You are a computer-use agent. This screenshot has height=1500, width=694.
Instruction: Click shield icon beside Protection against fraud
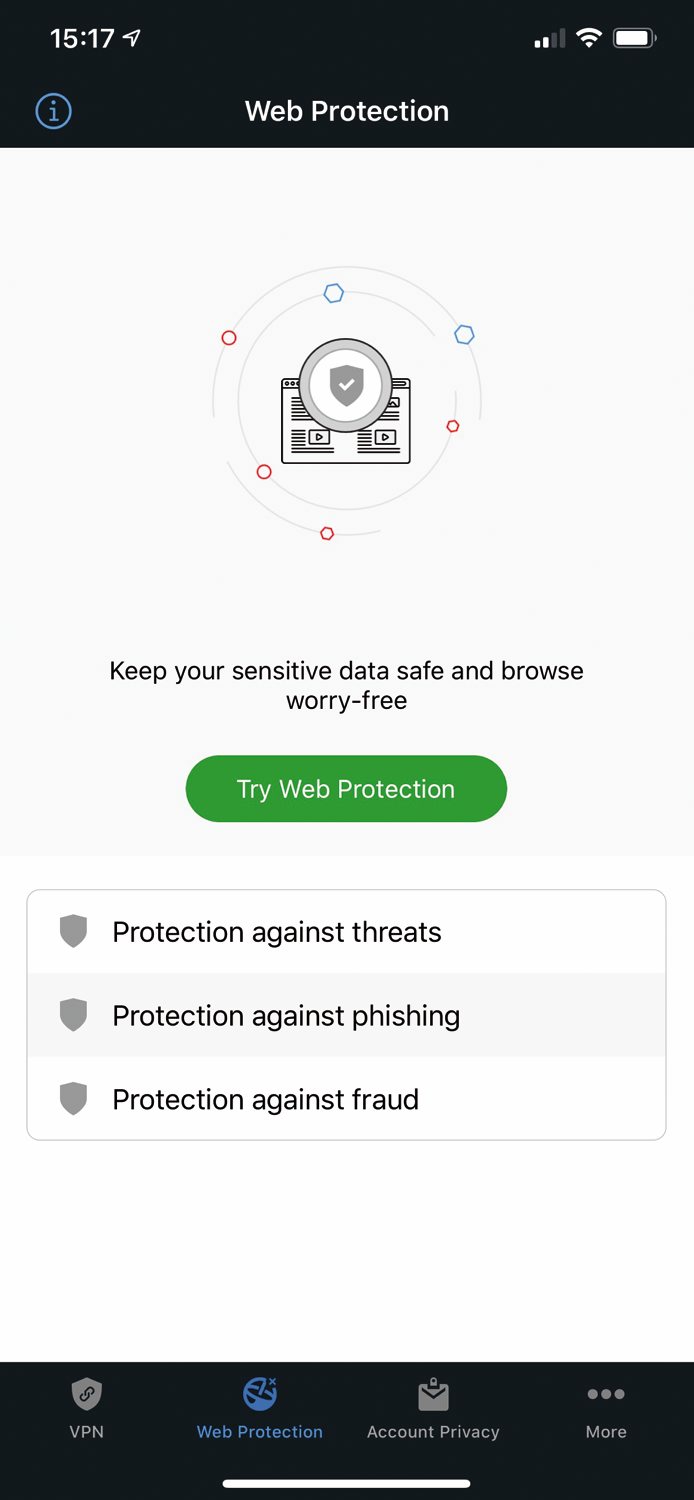coord(73,1099)
